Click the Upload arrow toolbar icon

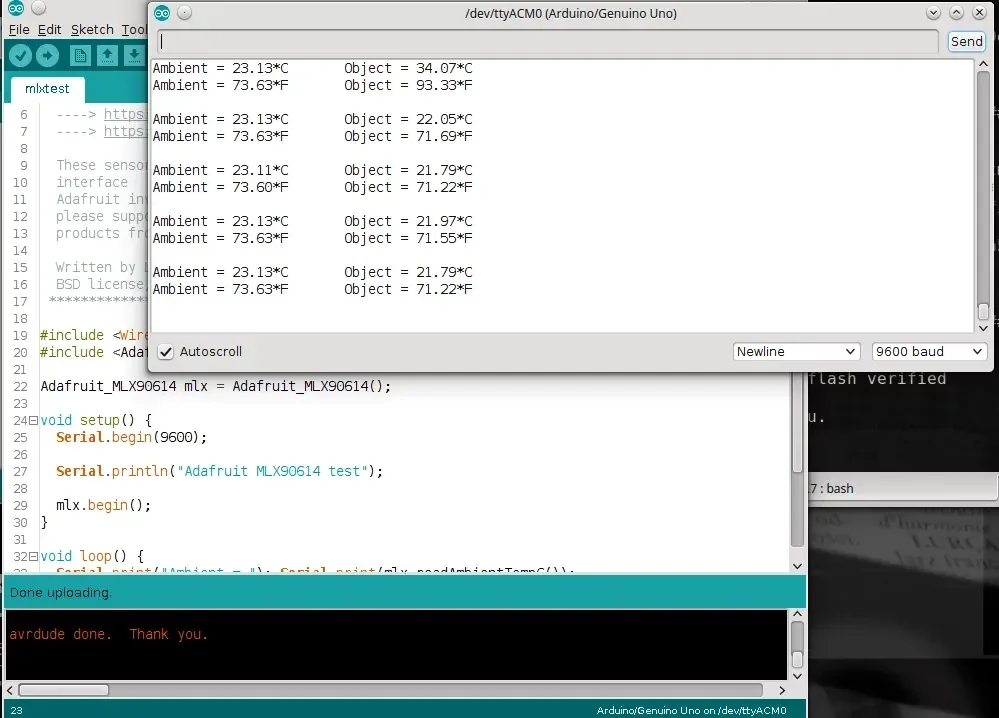(x=48, y=56)
